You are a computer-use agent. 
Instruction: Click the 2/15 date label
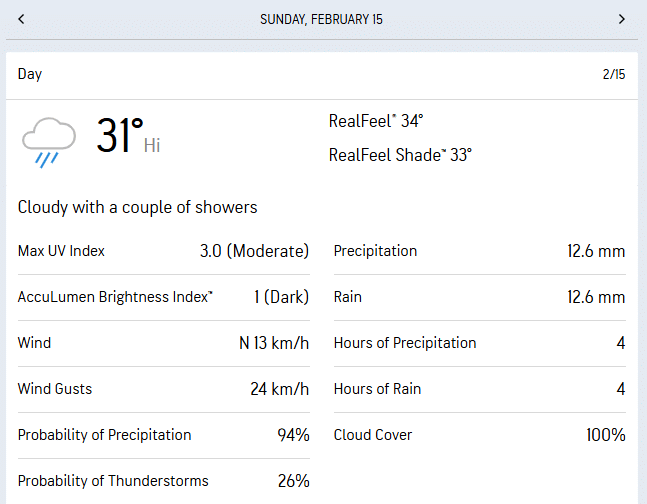pyautogui.click(x=613, y=74)
